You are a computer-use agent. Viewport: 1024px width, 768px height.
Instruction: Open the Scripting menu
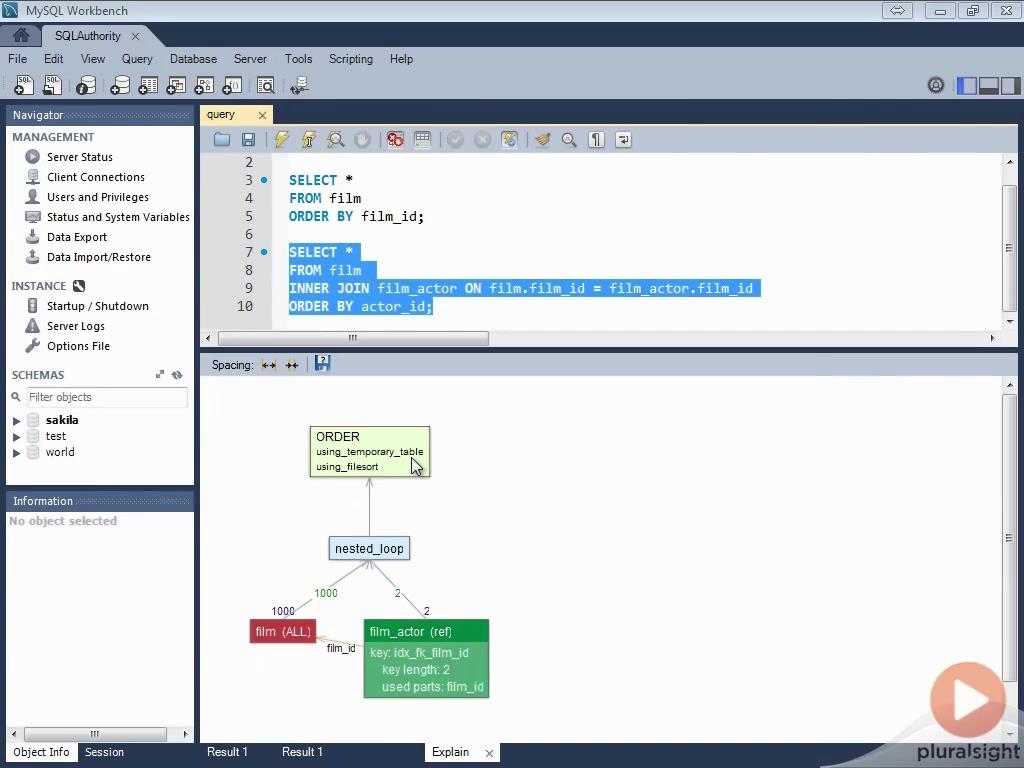(x=350, y=59)
